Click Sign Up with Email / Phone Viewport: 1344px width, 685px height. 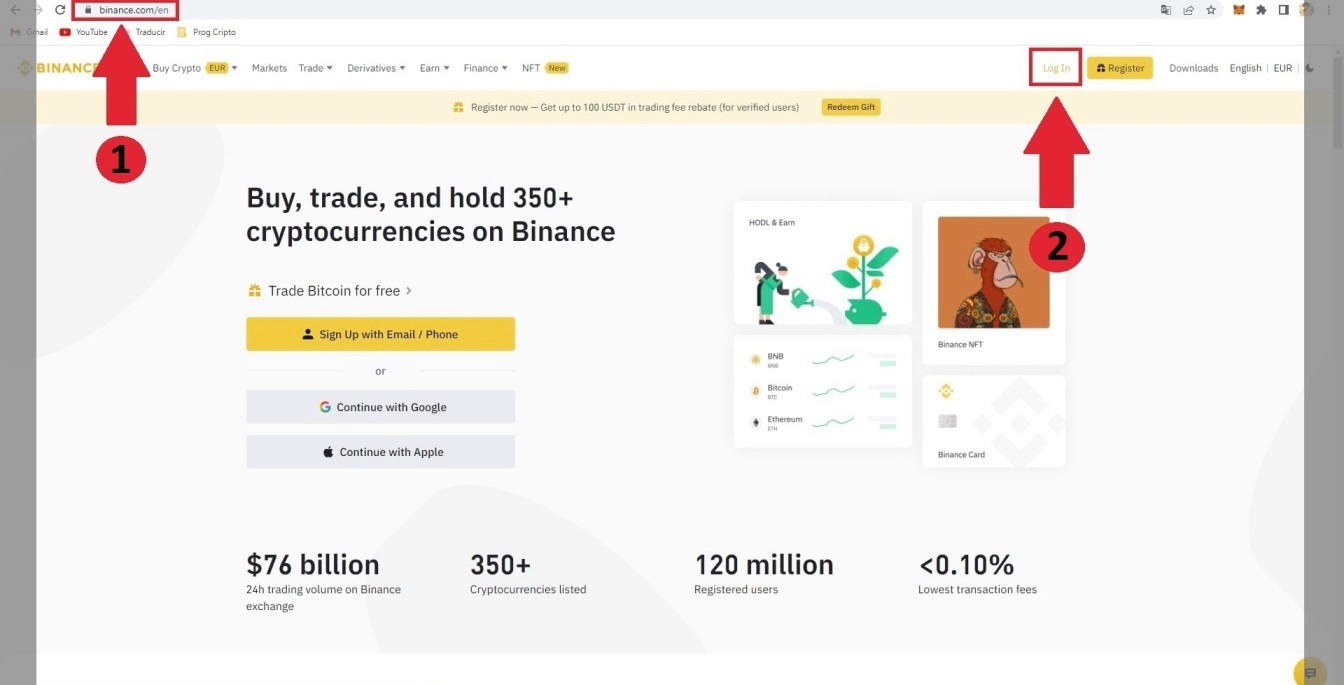click(x=380, y=334)
